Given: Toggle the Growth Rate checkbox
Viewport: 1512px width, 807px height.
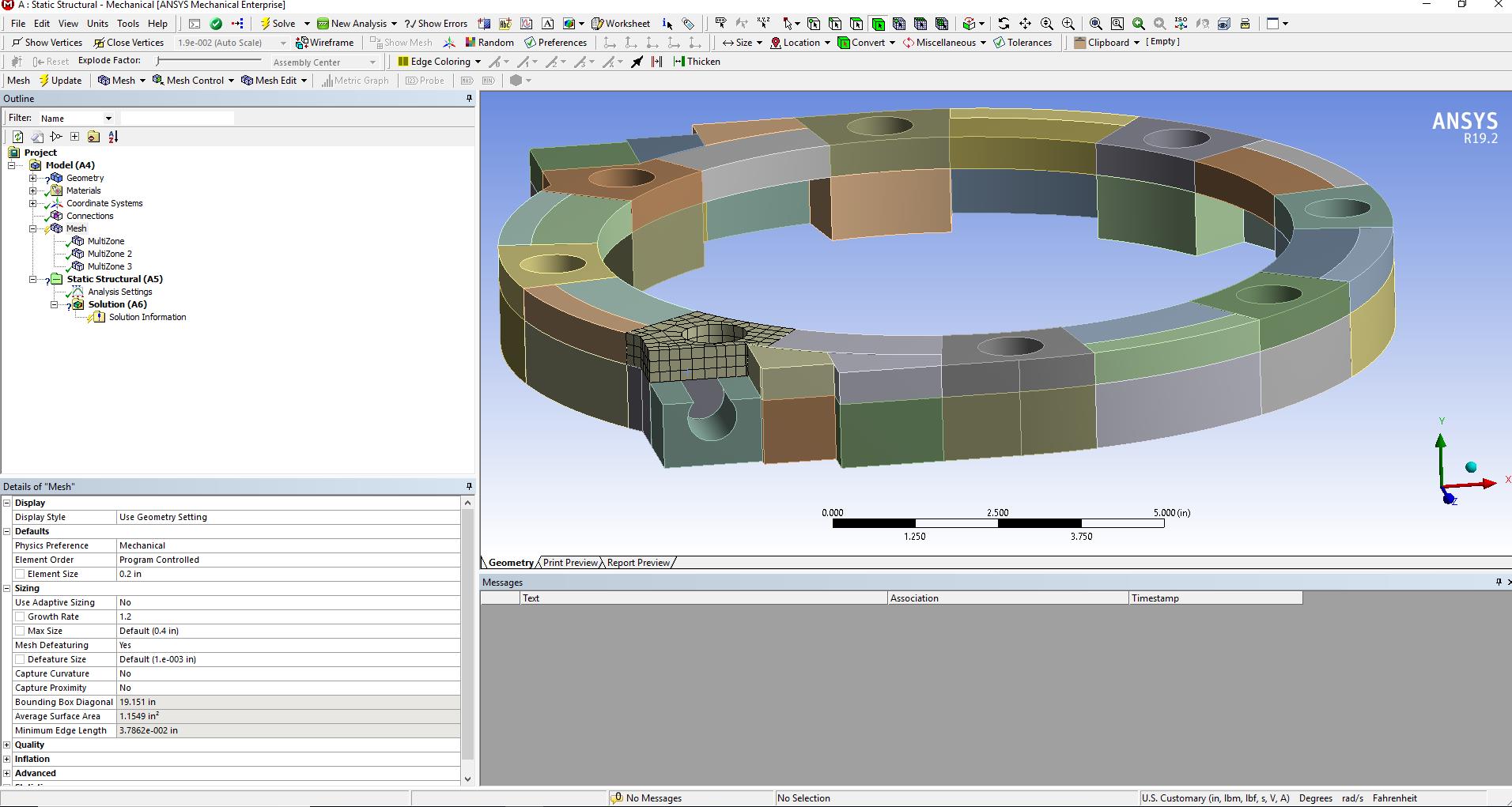Looking at the screenshot, I should point(20,617).
